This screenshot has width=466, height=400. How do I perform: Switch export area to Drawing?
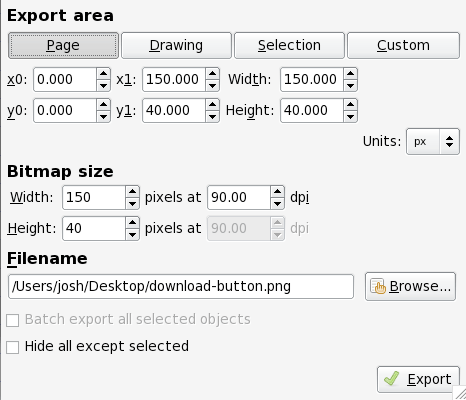[176, 45]
